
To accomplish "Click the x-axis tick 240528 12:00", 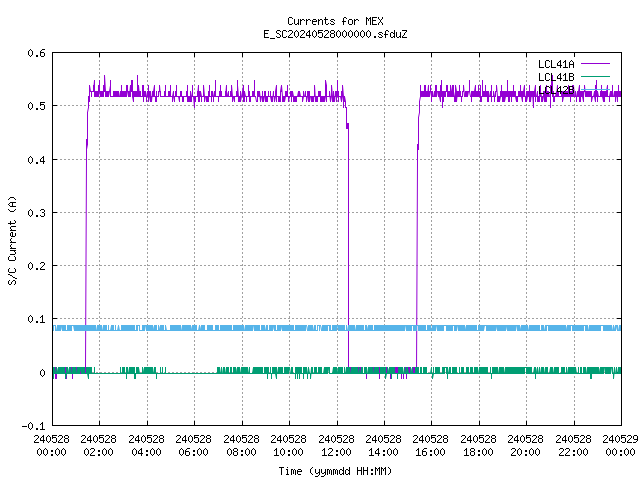I will point(336,445).
